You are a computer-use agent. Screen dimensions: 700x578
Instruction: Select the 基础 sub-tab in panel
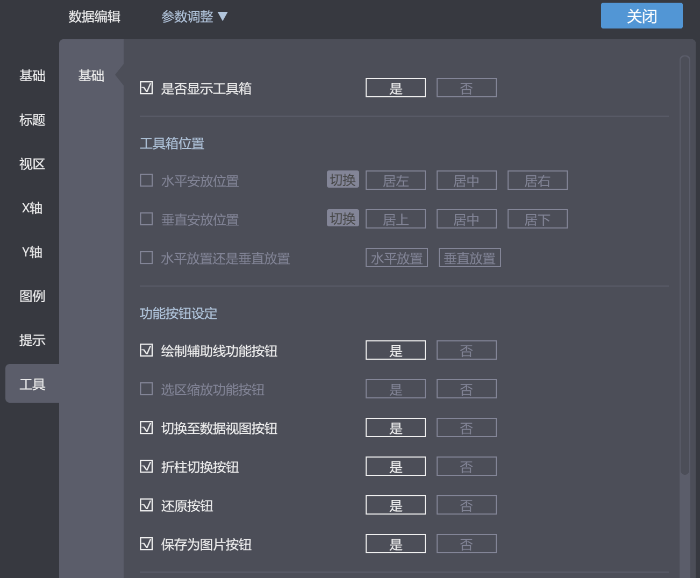pyautogui.click(x=92, y=75)
